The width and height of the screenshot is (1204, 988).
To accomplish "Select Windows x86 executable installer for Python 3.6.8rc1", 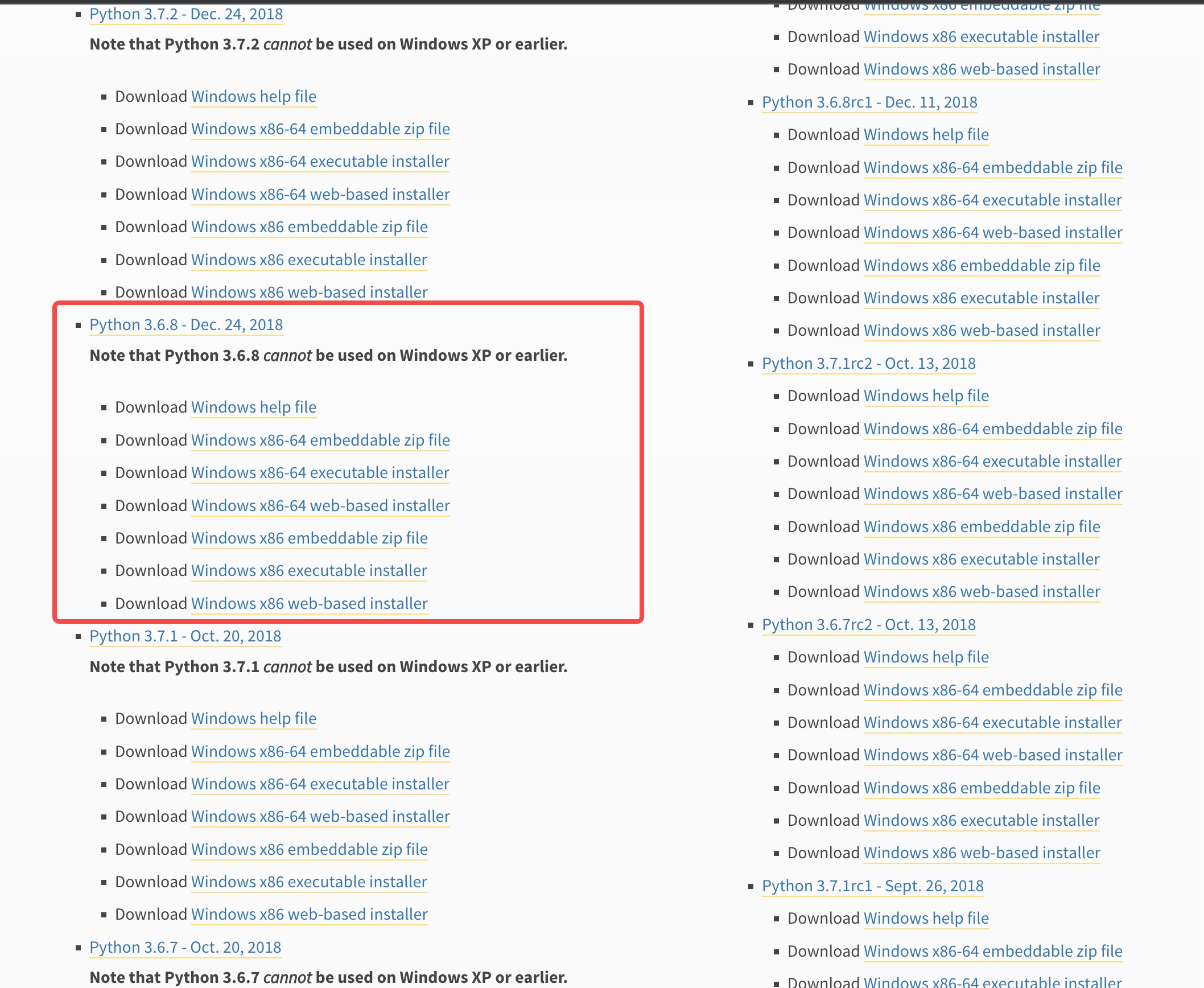I will point(982,298).
